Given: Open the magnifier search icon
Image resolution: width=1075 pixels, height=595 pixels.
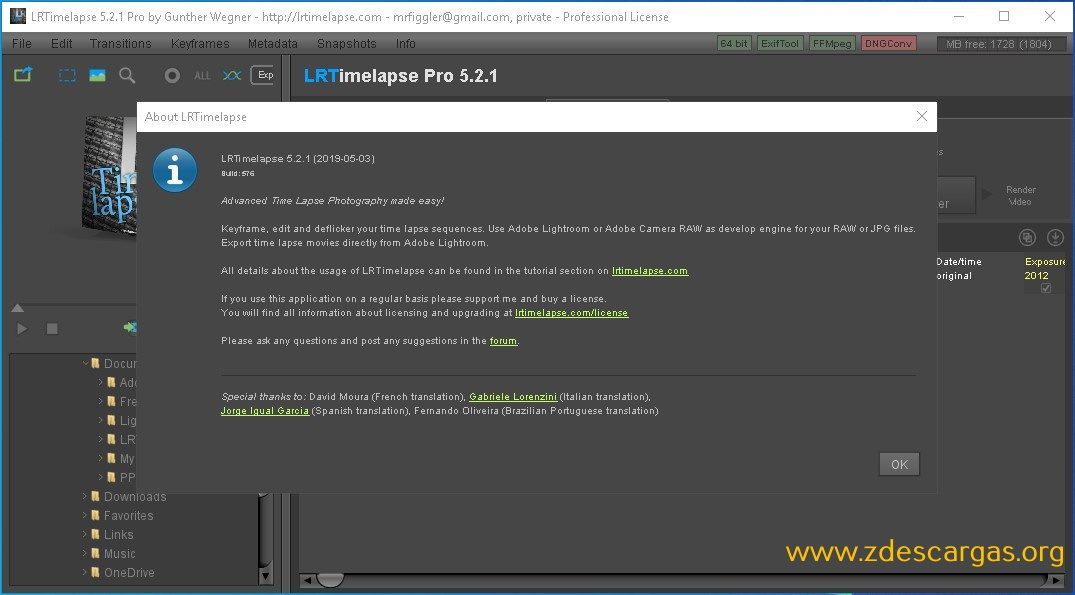Looking at the screenshot, I should pyautogui.click(x=127, y=75).
